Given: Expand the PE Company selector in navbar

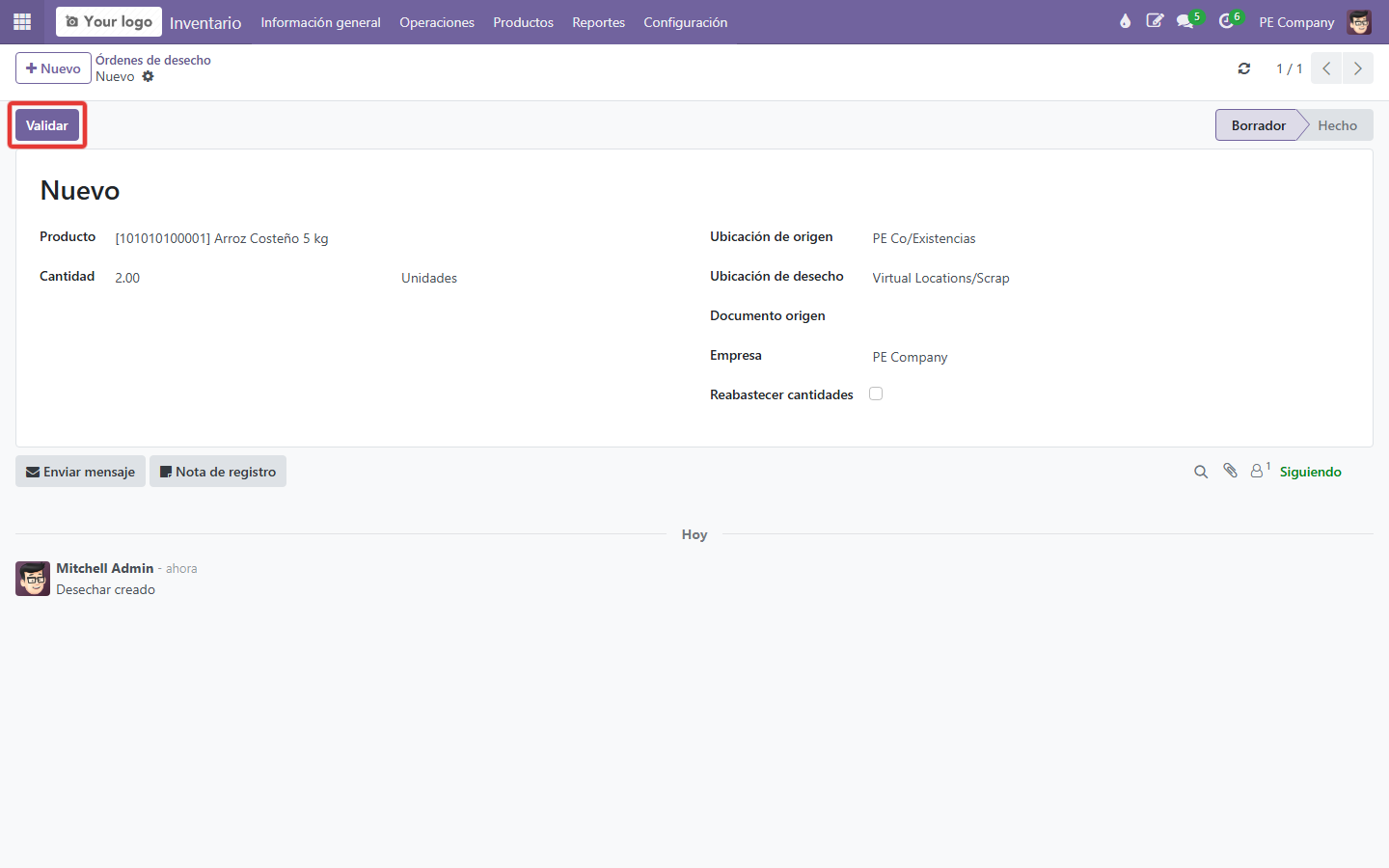Looking at the screenshot, I should click(x=1296, y=22).
